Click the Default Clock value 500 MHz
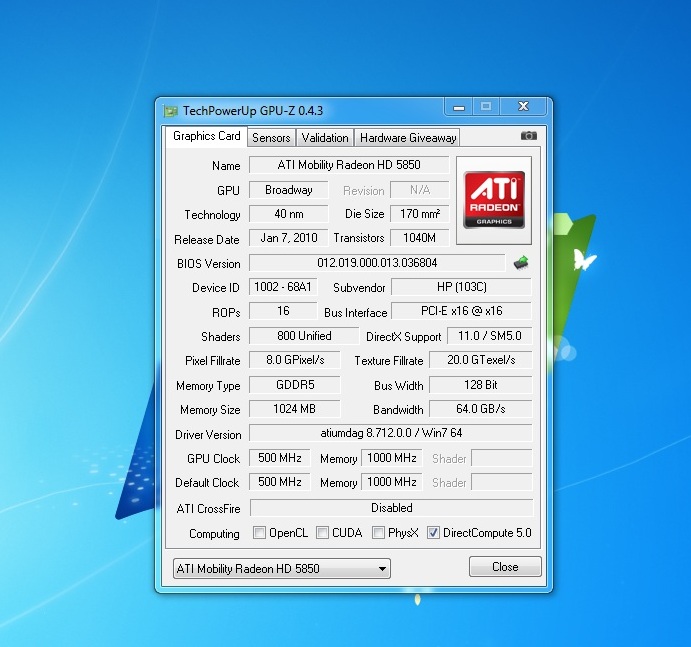This screenshot has width=691, height=647. coord(280,482)
